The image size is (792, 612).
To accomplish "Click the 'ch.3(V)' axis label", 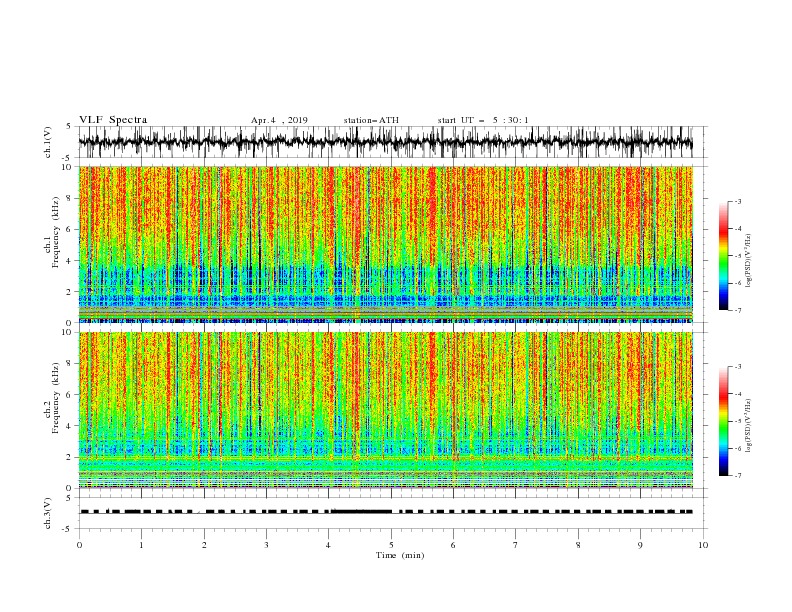I will tap(48, 513).
